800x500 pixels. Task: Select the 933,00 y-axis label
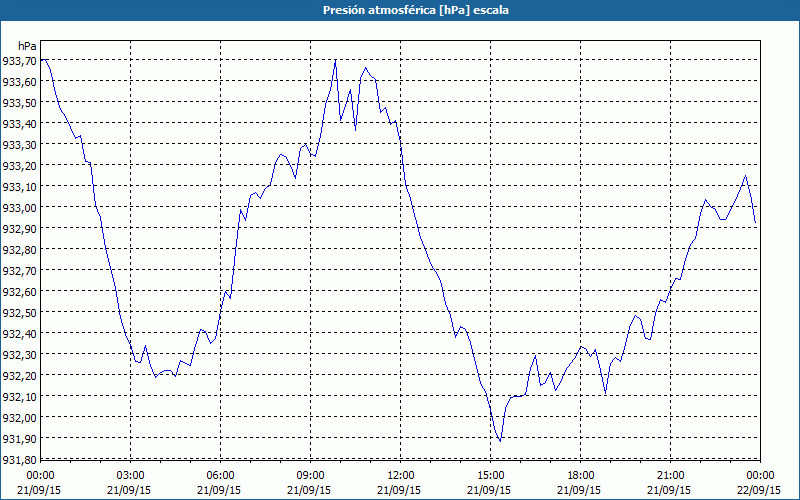[19, 208]
